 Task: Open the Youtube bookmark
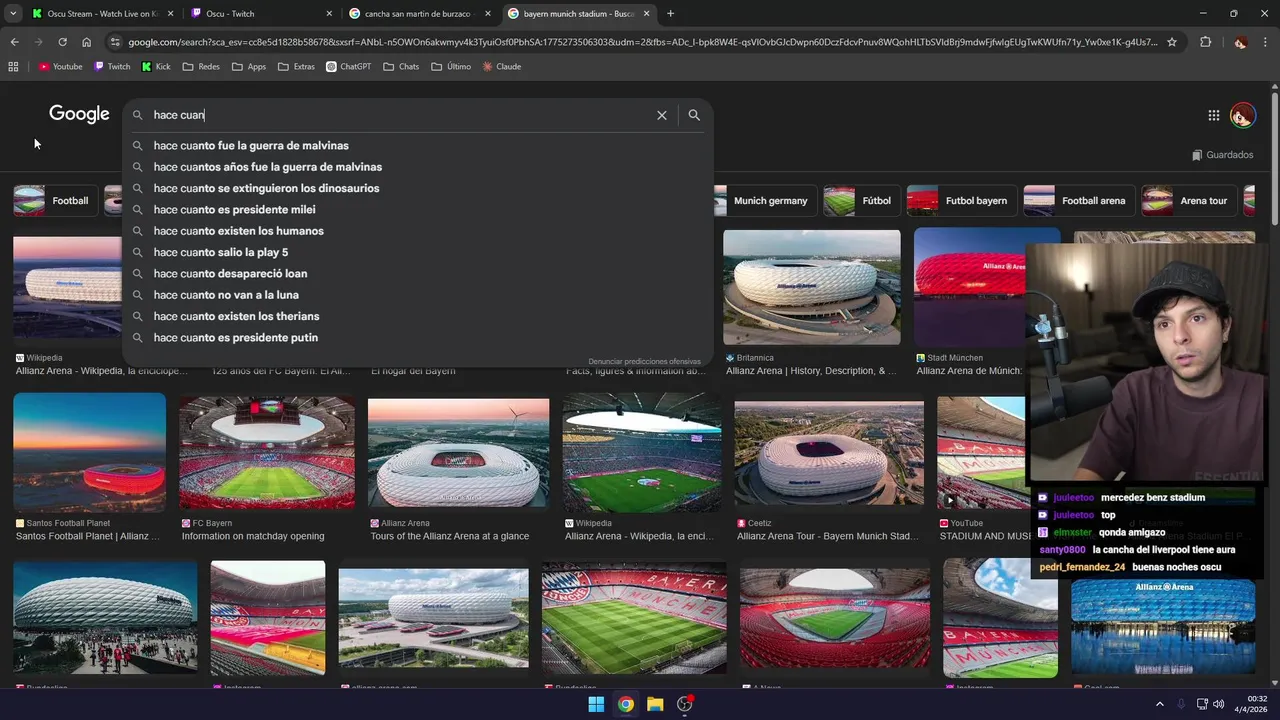pos(60,66)
